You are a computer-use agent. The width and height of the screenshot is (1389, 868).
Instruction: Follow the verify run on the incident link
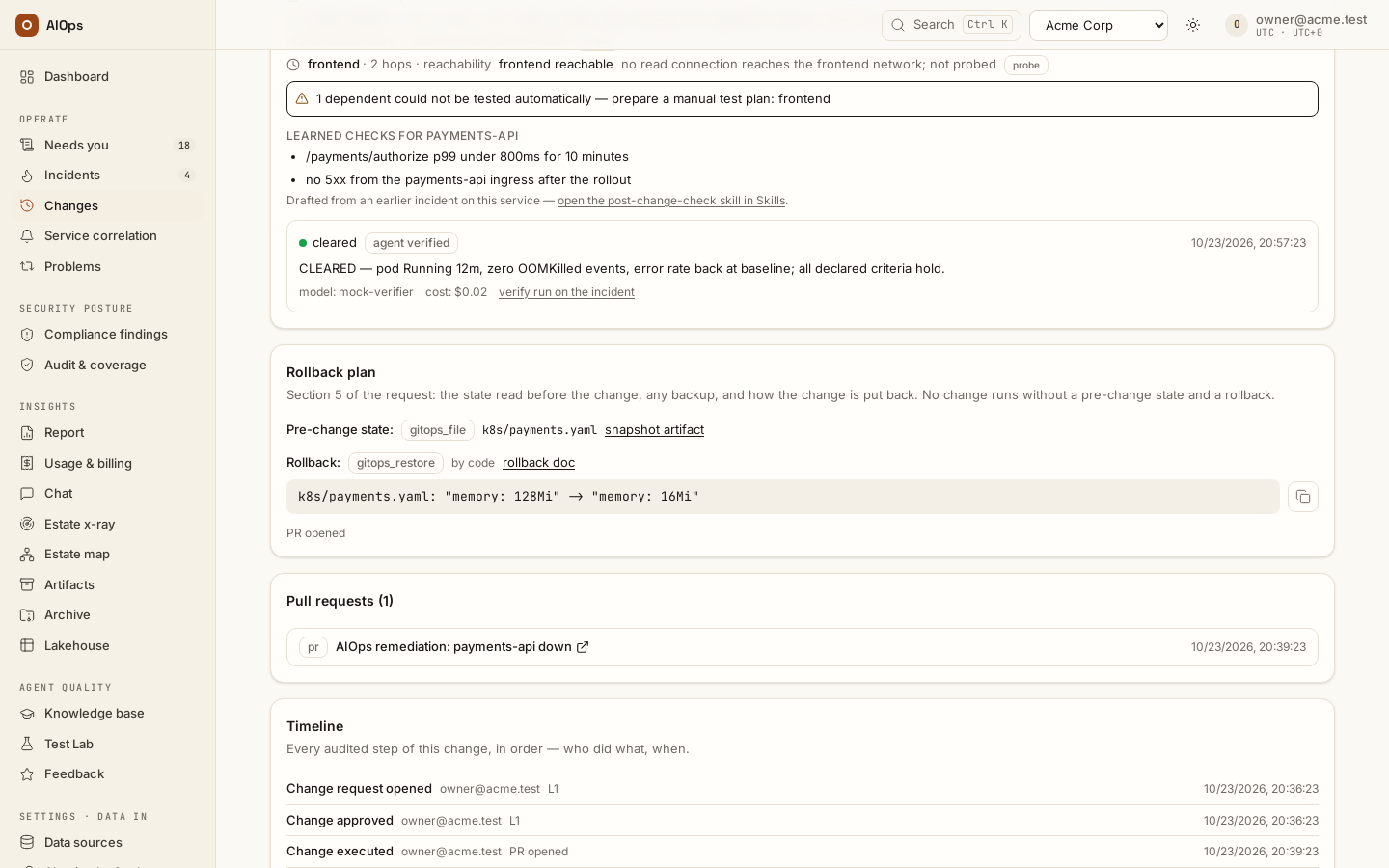(566, 292)
